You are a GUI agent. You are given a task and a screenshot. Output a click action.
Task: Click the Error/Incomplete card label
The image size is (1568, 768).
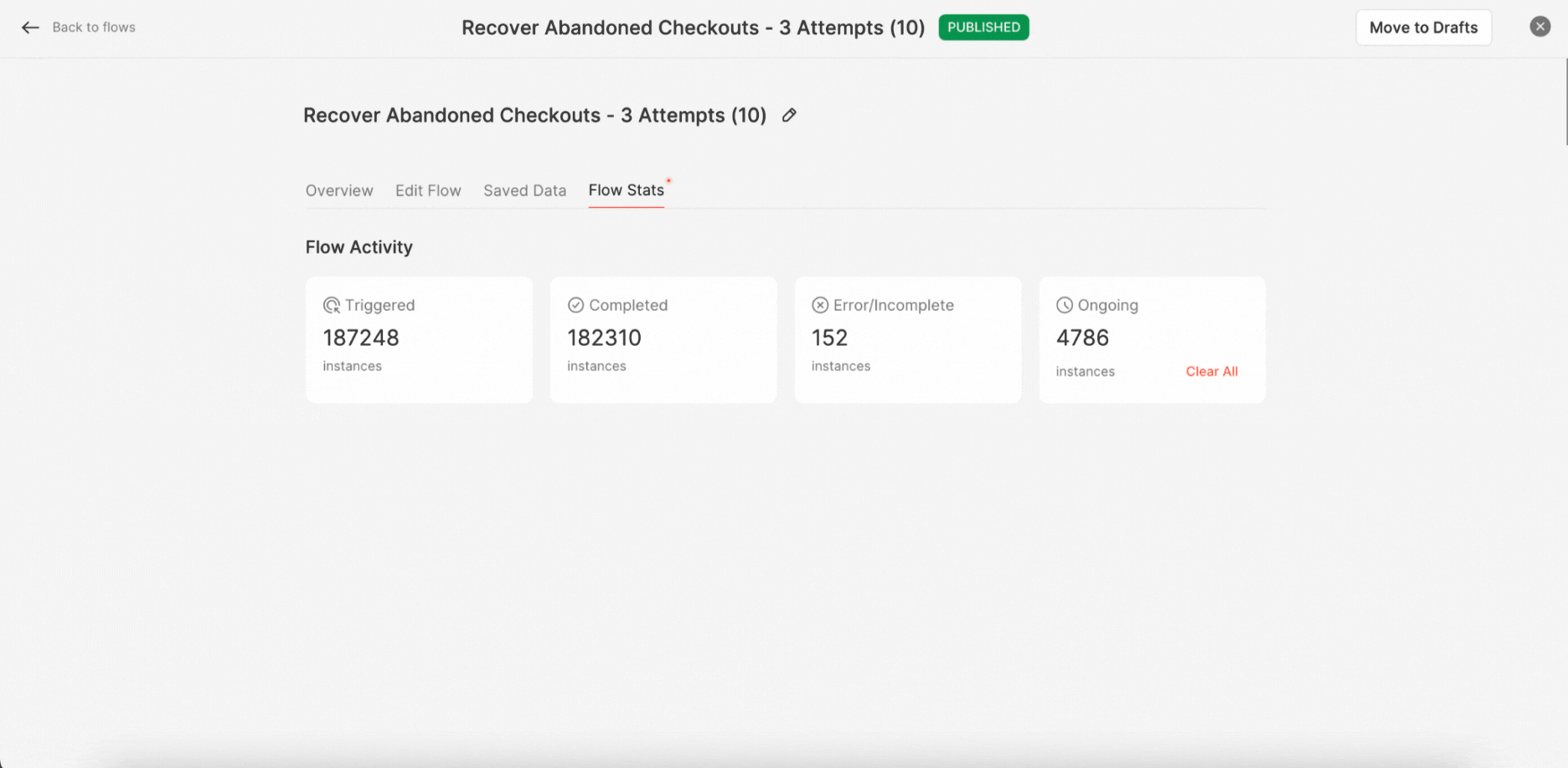(893, 306)
